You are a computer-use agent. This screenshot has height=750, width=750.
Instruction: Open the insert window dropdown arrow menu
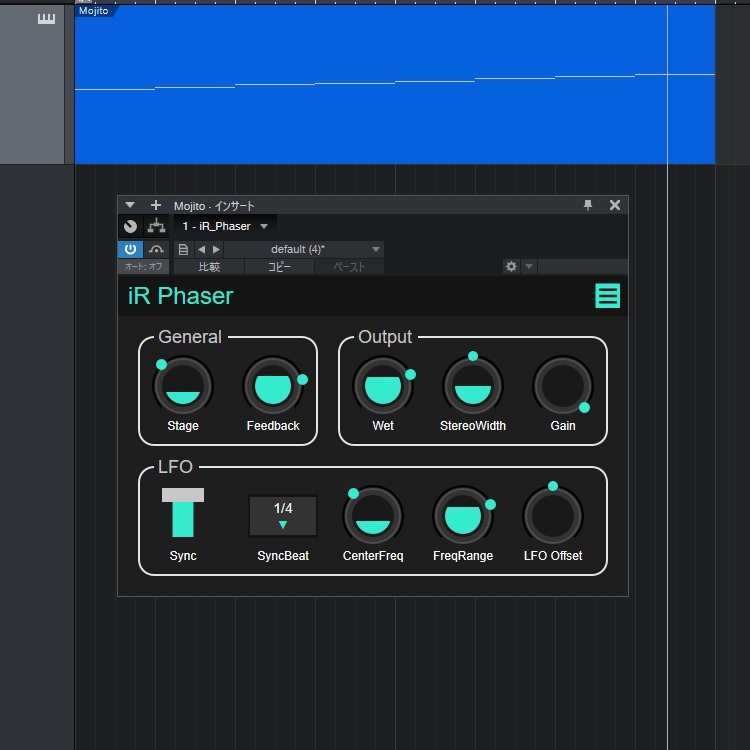point(130,205)
